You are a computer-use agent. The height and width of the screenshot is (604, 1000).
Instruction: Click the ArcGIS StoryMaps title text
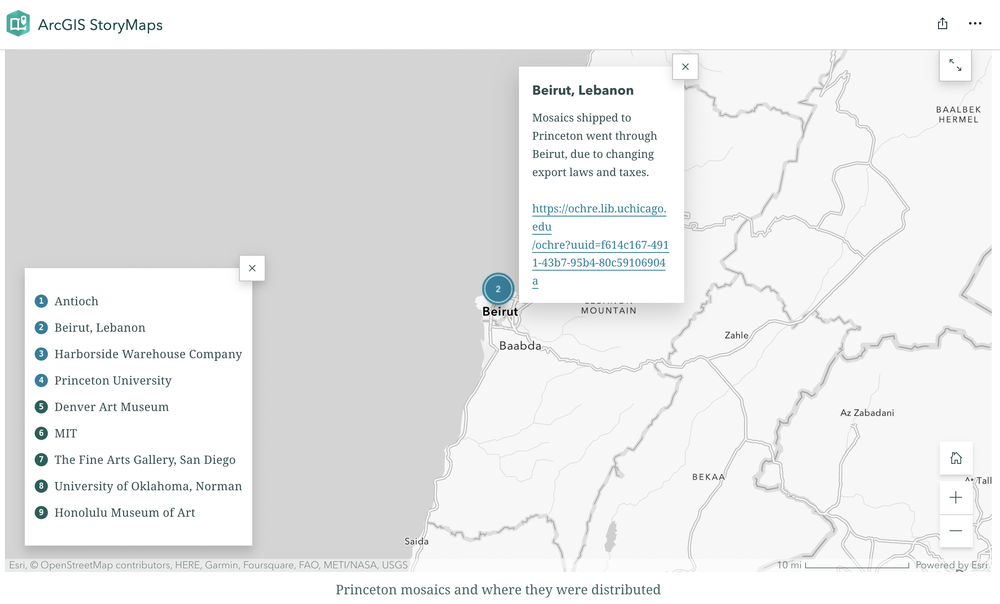[100, 24]
